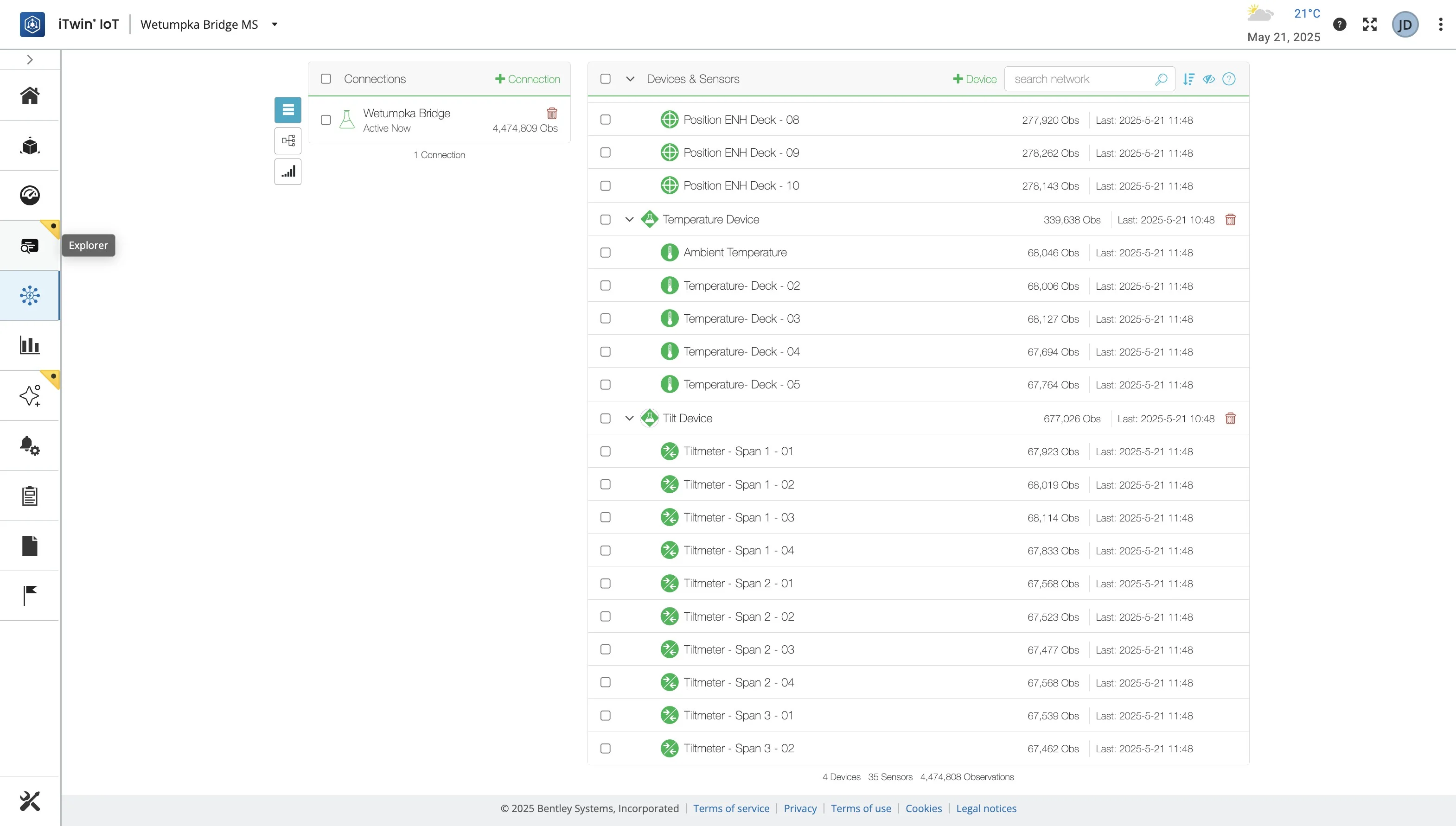
Task: Open the Explorer sidebar icon
Action: coord(30,246)
